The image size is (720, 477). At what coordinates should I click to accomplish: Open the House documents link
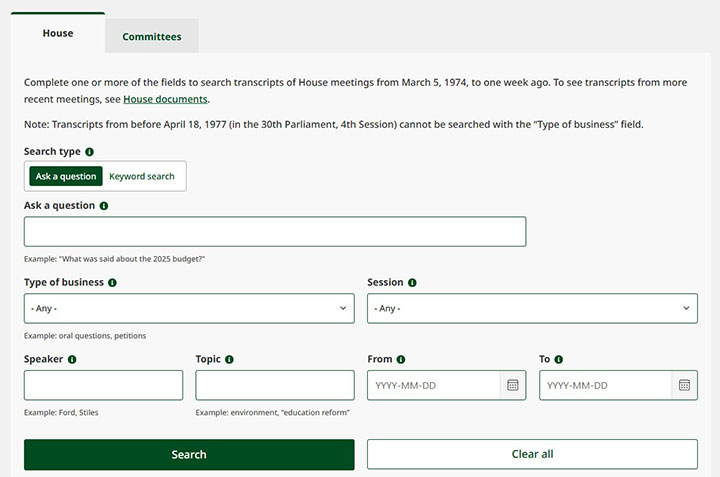point(165,99)
